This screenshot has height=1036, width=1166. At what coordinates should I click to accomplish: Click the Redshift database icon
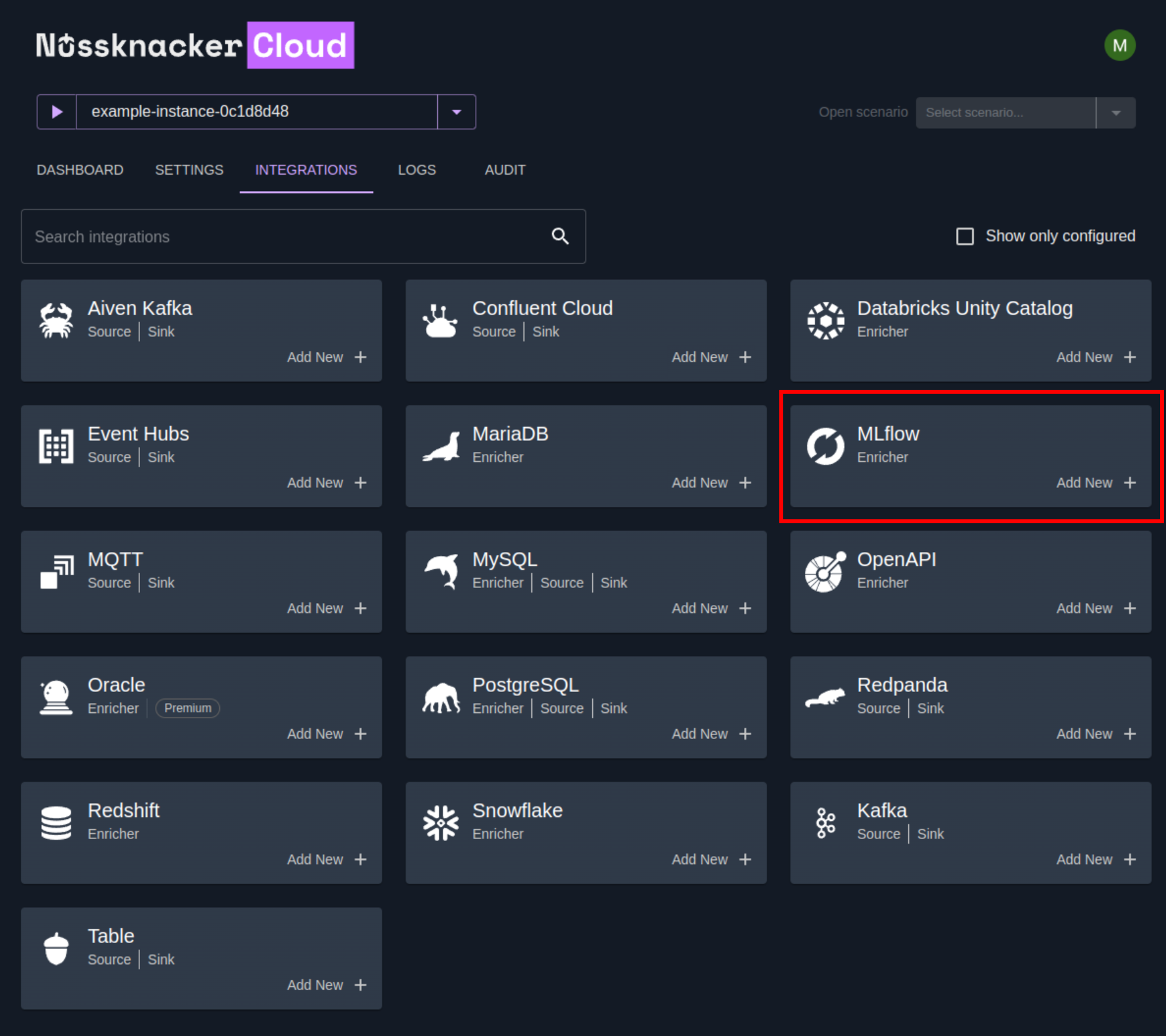(x=56, y=823)
